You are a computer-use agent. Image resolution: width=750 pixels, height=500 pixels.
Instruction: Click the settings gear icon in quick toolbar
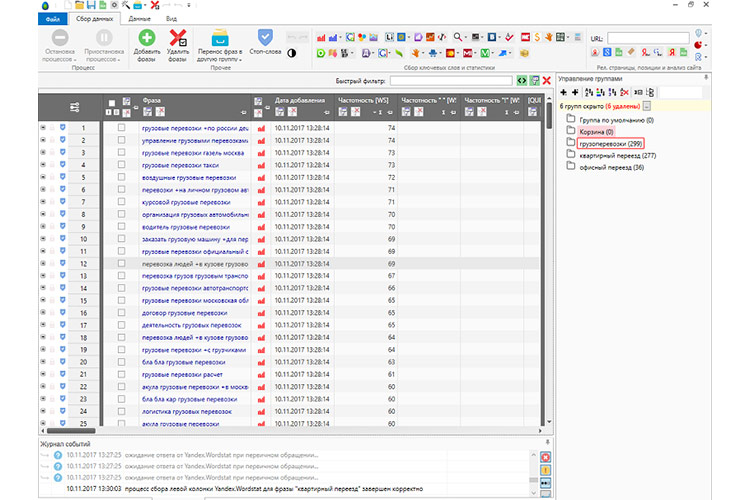[x=114, y=5]
